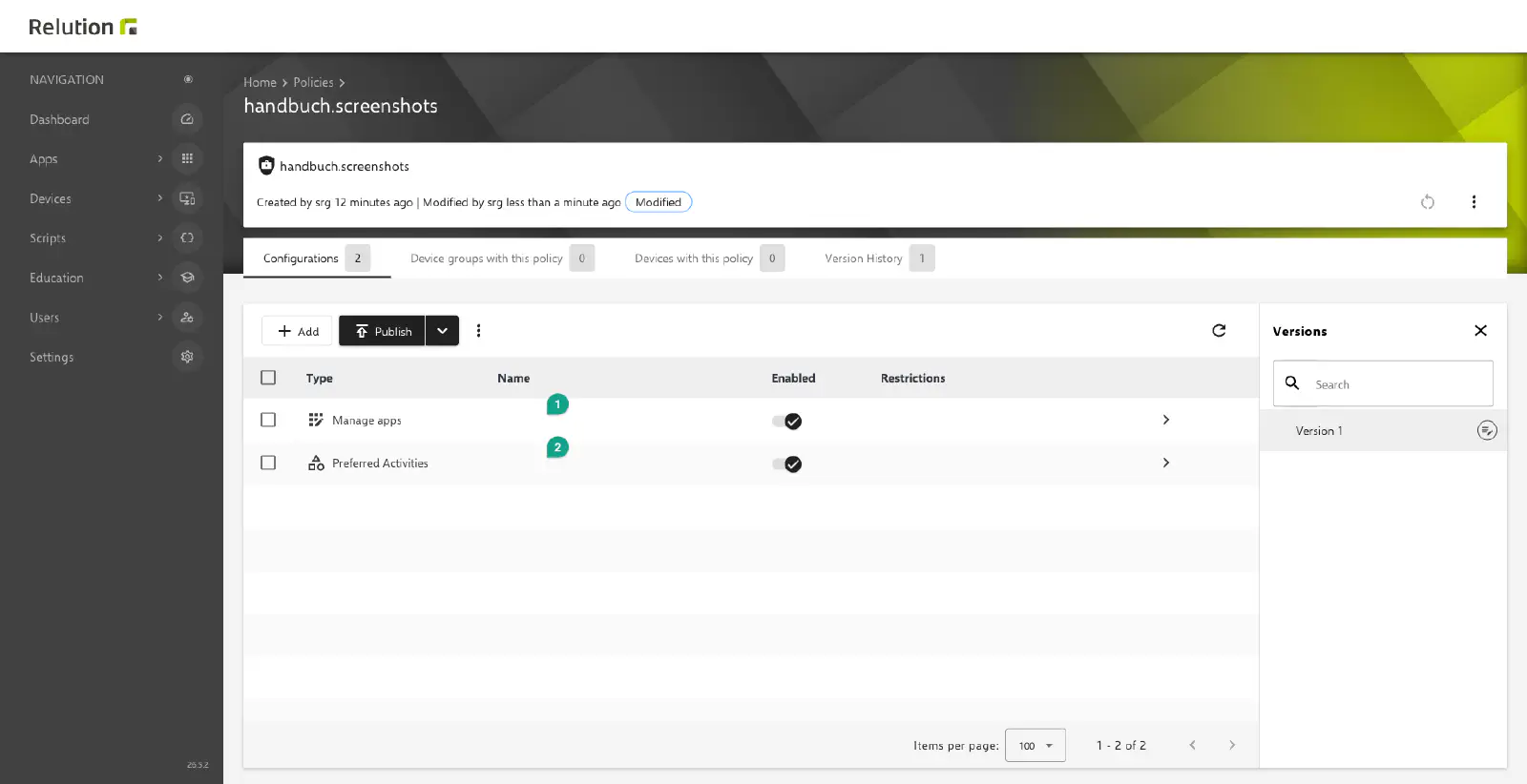Select the Manage apps row checkbox
1527x784 pixels.
(268, 420)
